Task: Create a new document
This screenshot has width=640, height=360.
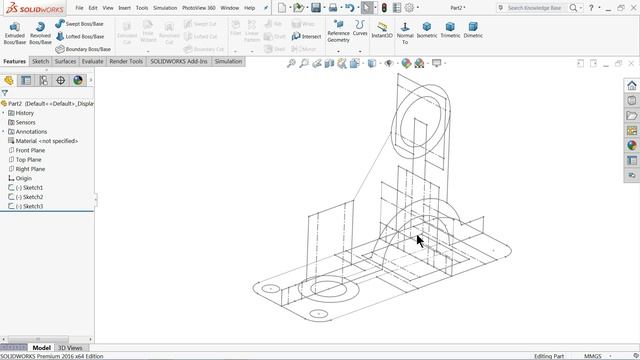Action: [282, 8]
